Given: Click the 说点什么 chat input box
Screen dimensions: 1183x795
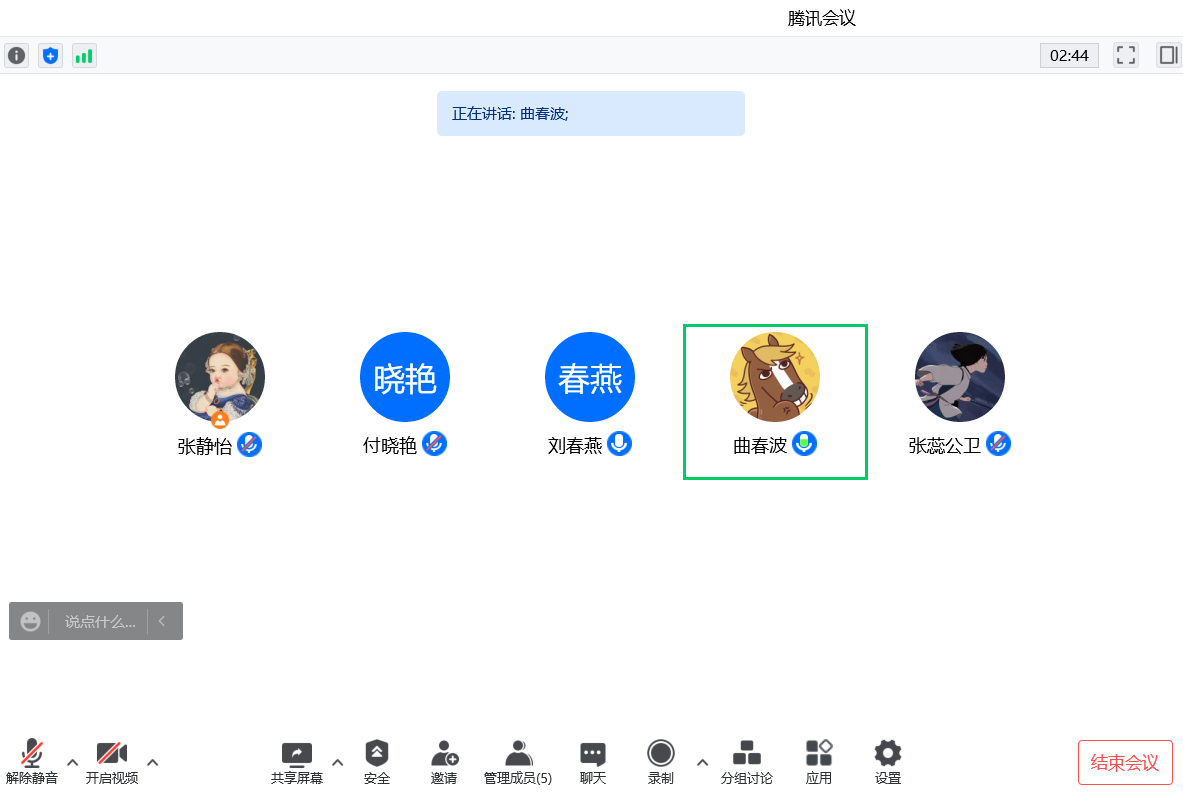Looking at the screenshot, I should 100,622.
